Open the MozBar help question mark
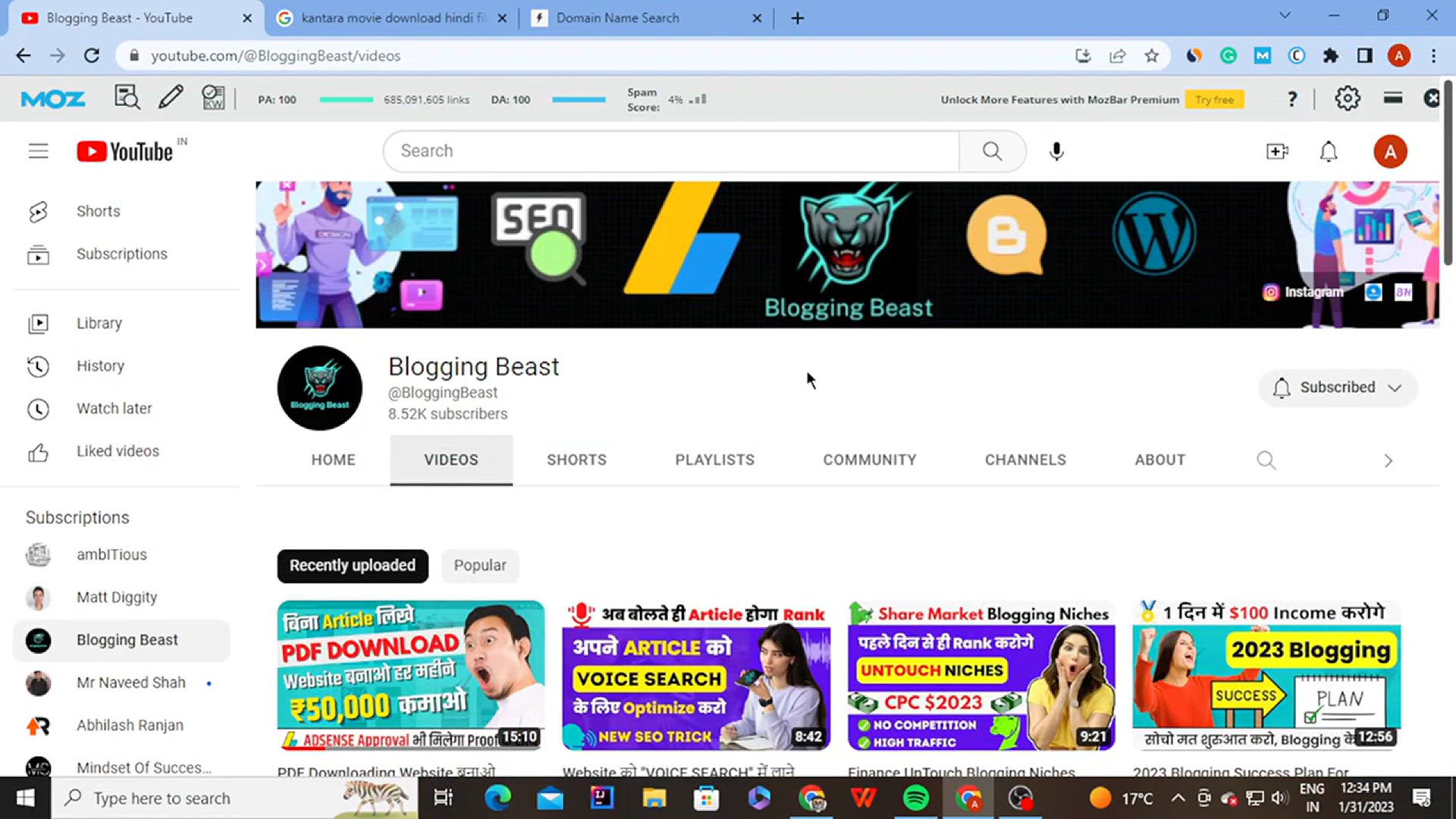The image size is (1456, 819). 1292,99
